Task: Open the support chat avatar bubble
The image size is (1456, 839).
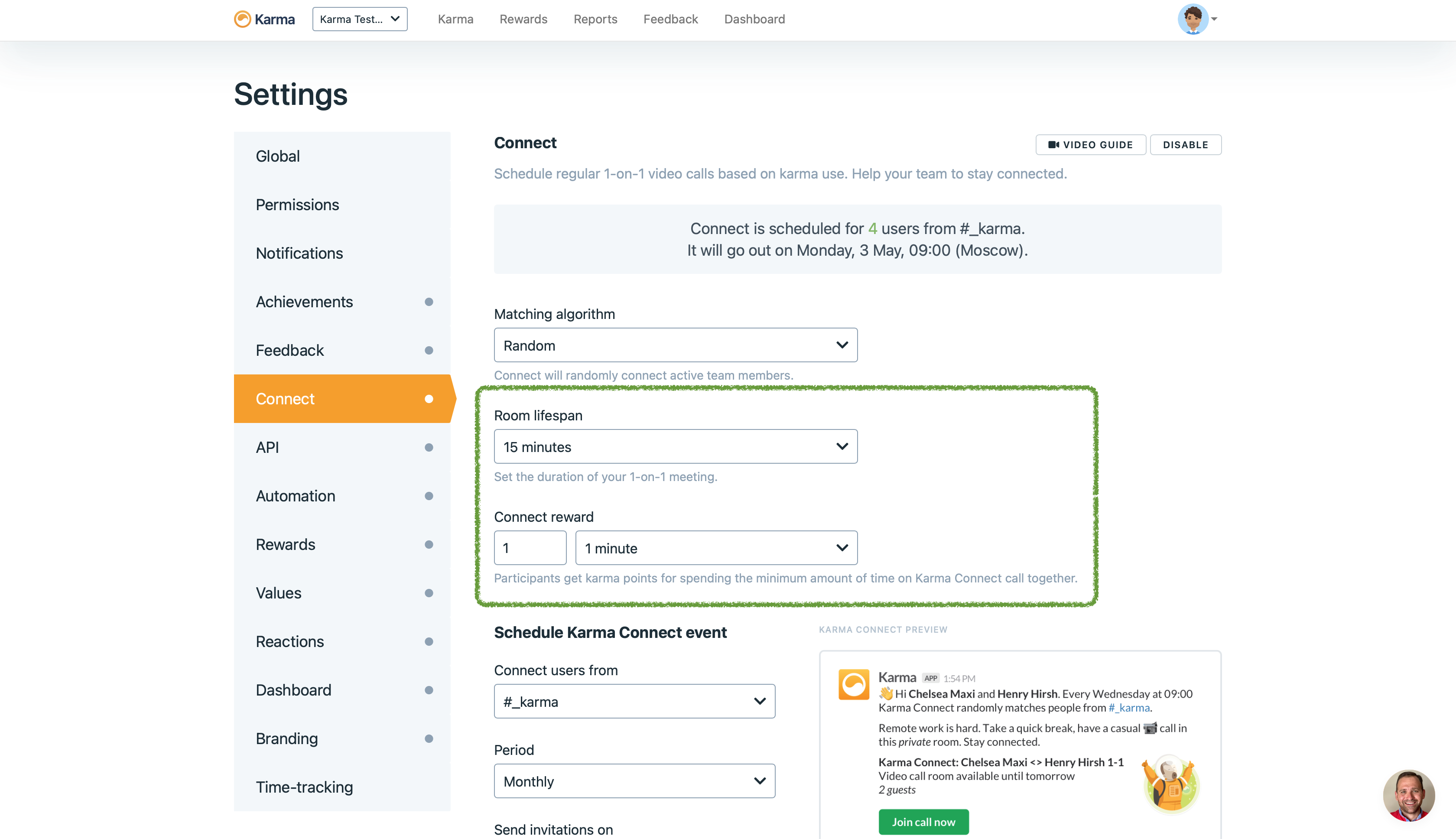Action: [x=1408, y=795]
